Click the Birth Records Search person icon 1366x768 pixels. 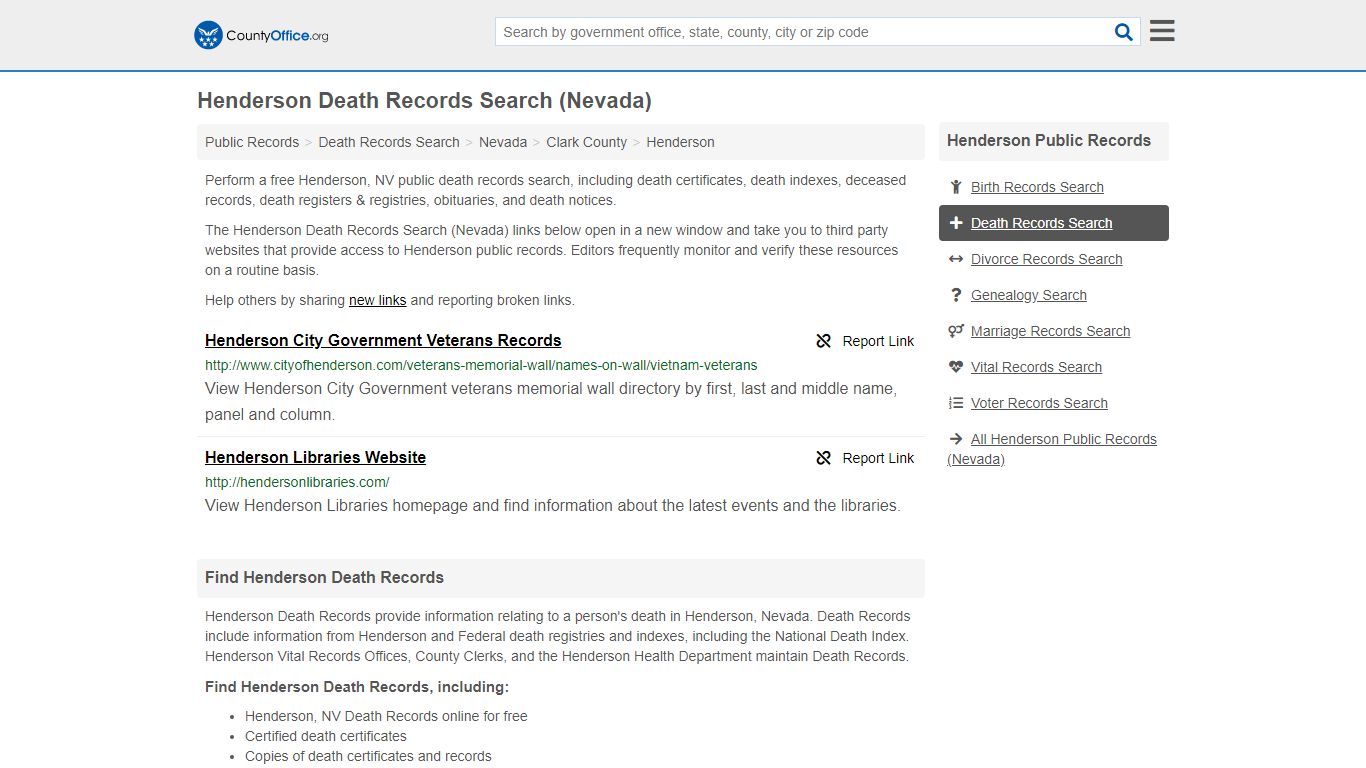click(x=956, y=187)
